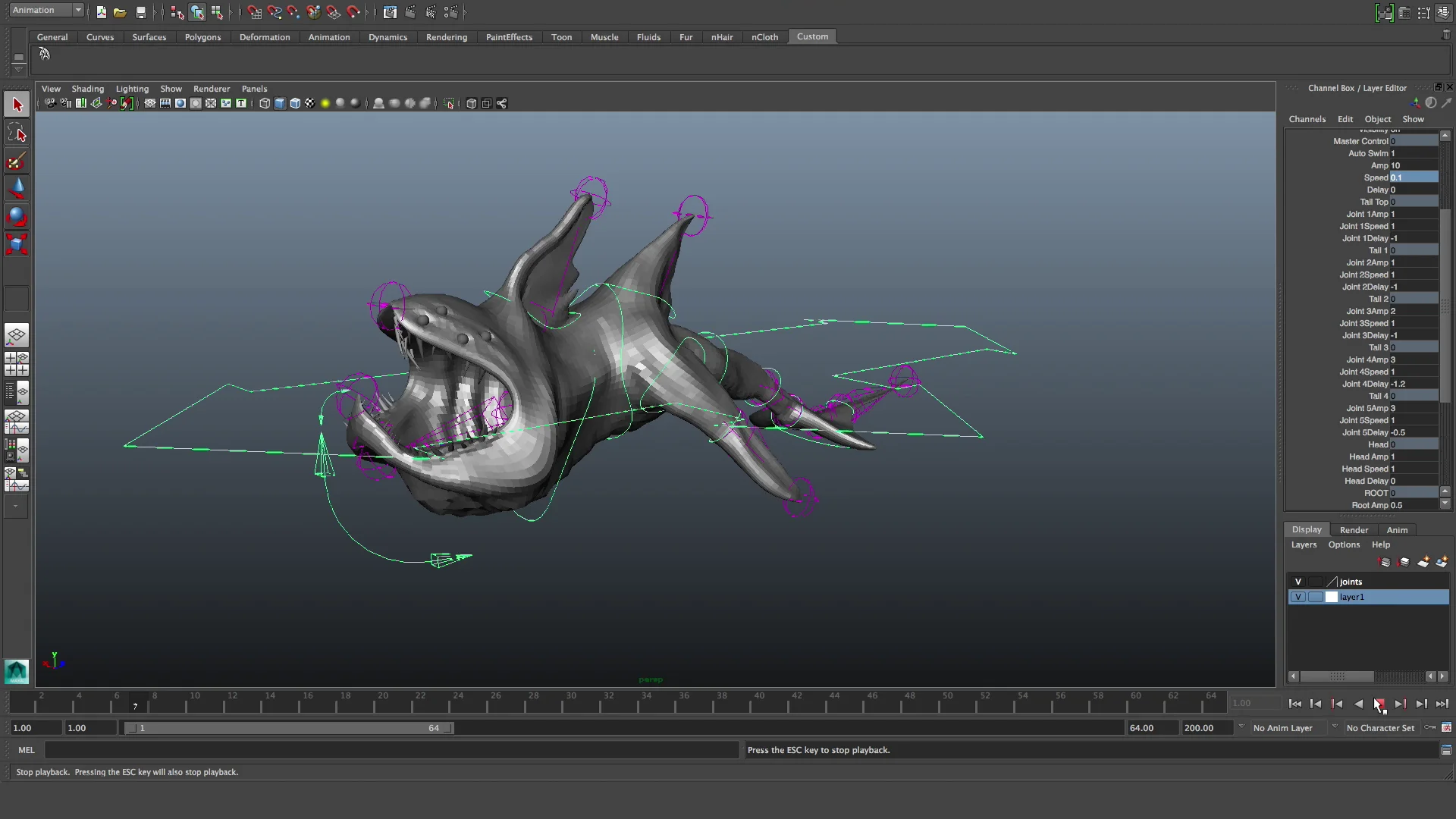Switch to four view layout
The height and width of the screenshot is (819, 1456).
click(x=17, y=364)
